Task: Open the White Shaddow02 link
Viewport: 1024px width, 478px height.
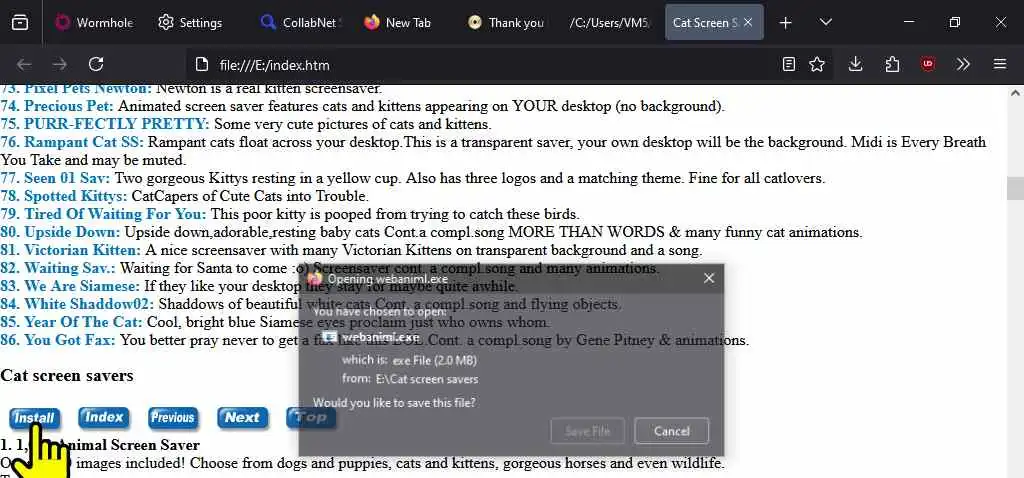Action: tap(89, 304)
